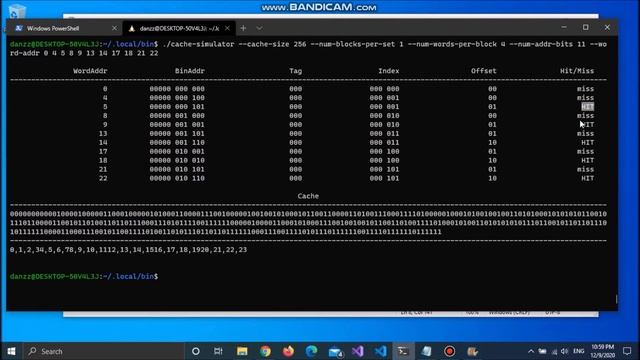Open the Recycle Bin desktop icon

coord(16,12)
